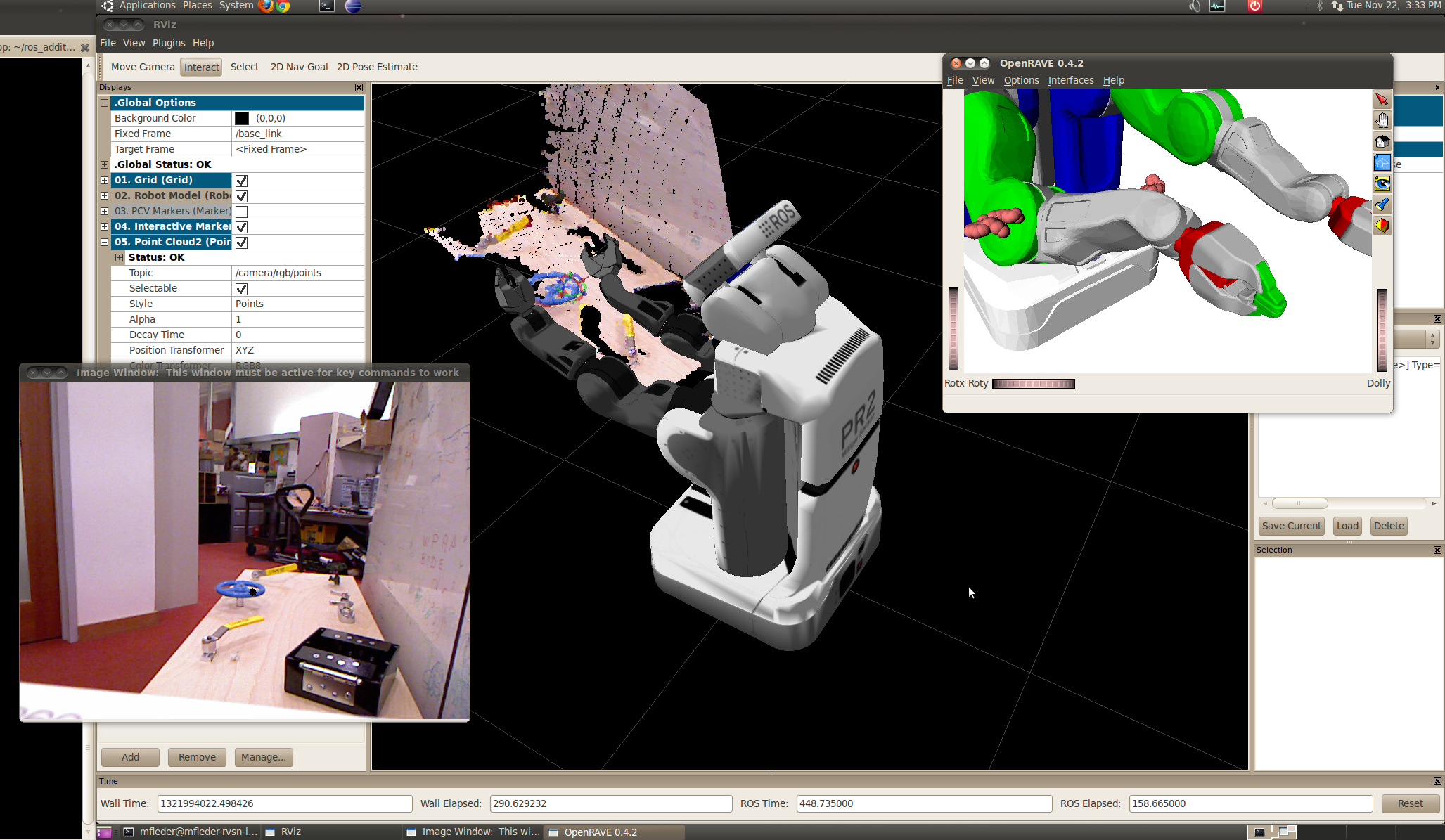Click the Bluetooth indicator icon

(x=1320, y=6)
